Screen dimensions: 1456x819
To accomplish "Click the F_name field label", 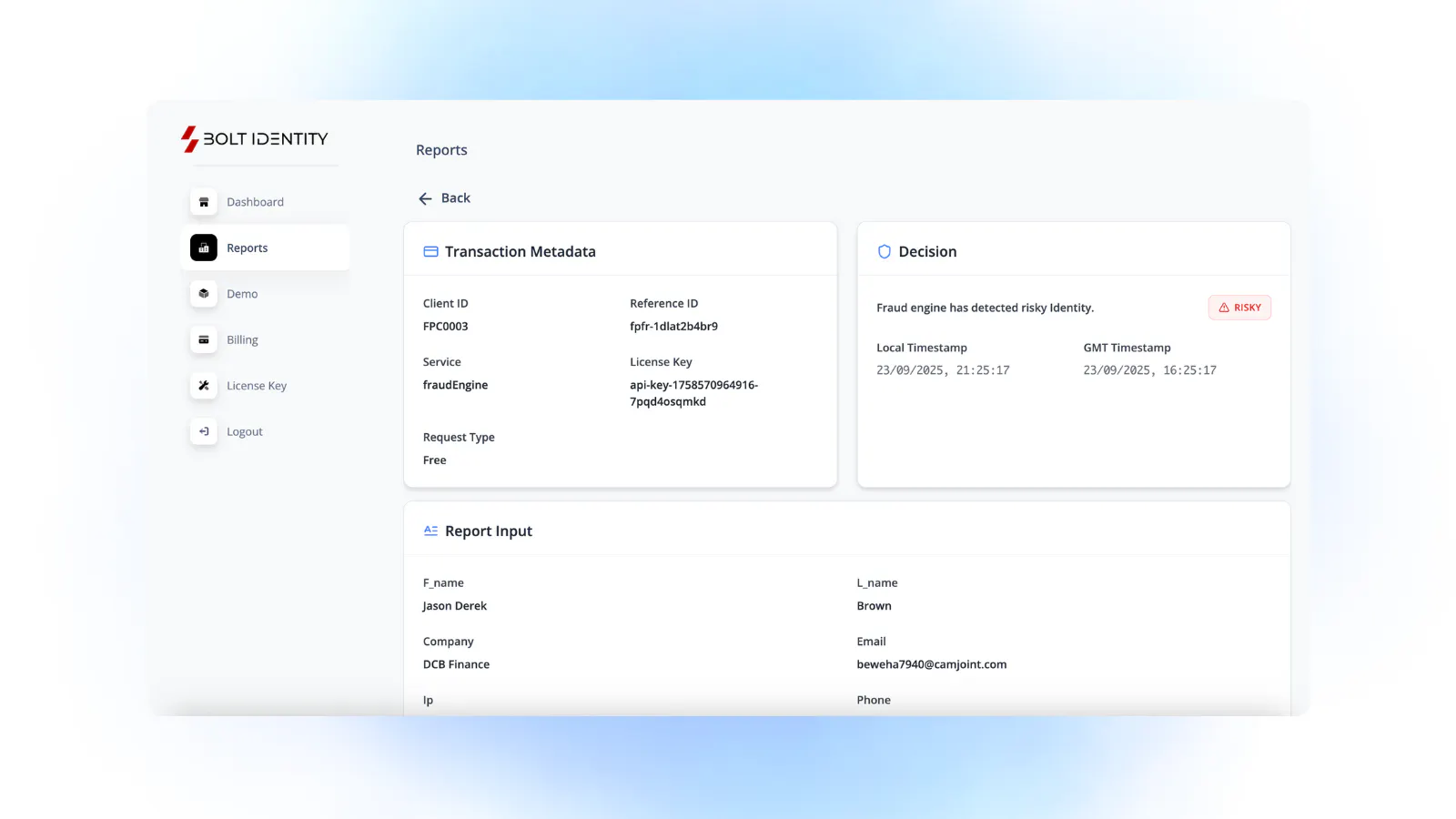I will click(x=443, y=583).
